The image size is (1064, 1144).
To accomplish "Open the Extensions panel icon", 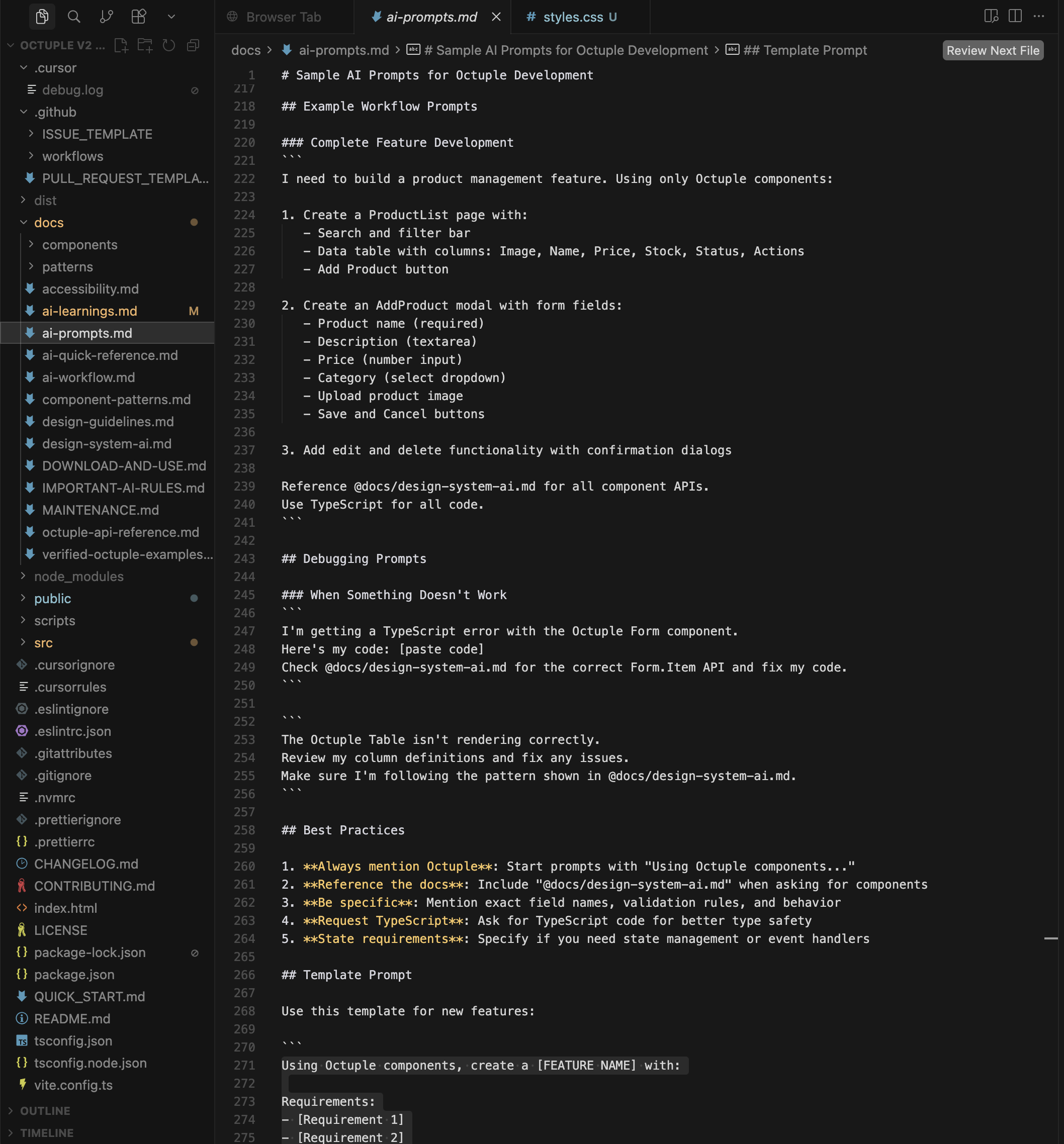I will 138,17.
